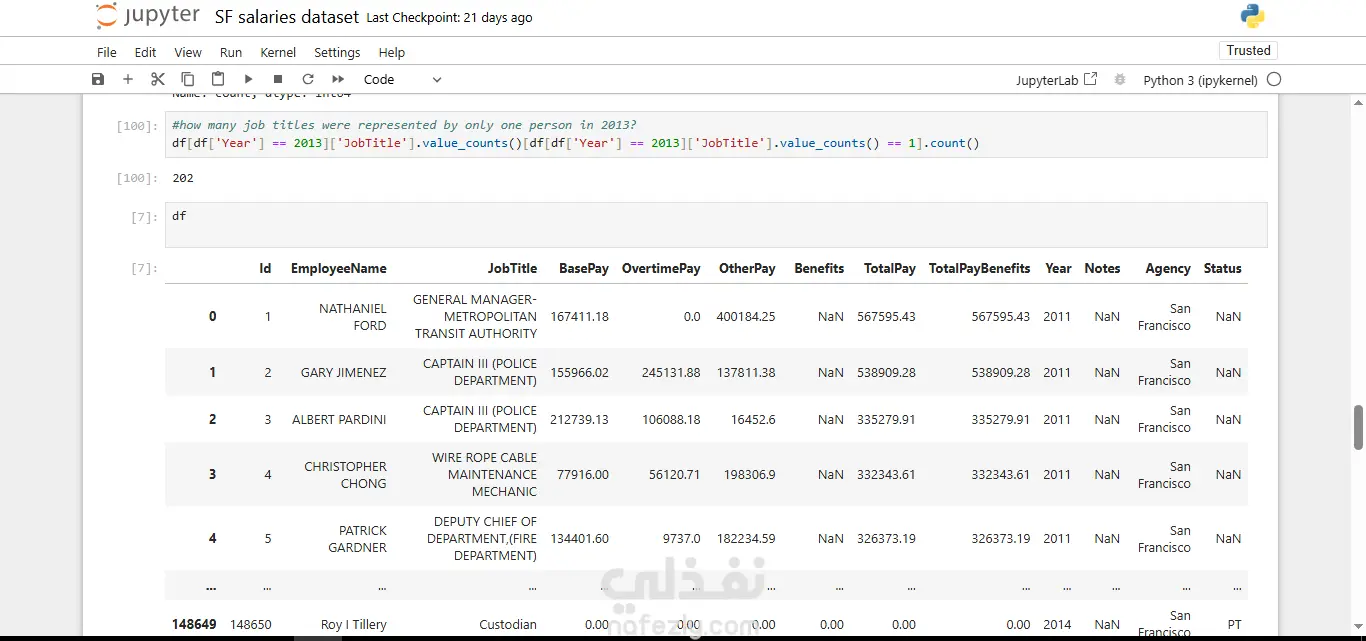1366x641 pixels.
Task: Copy the selected cell icon
Action: coord(187,79)
